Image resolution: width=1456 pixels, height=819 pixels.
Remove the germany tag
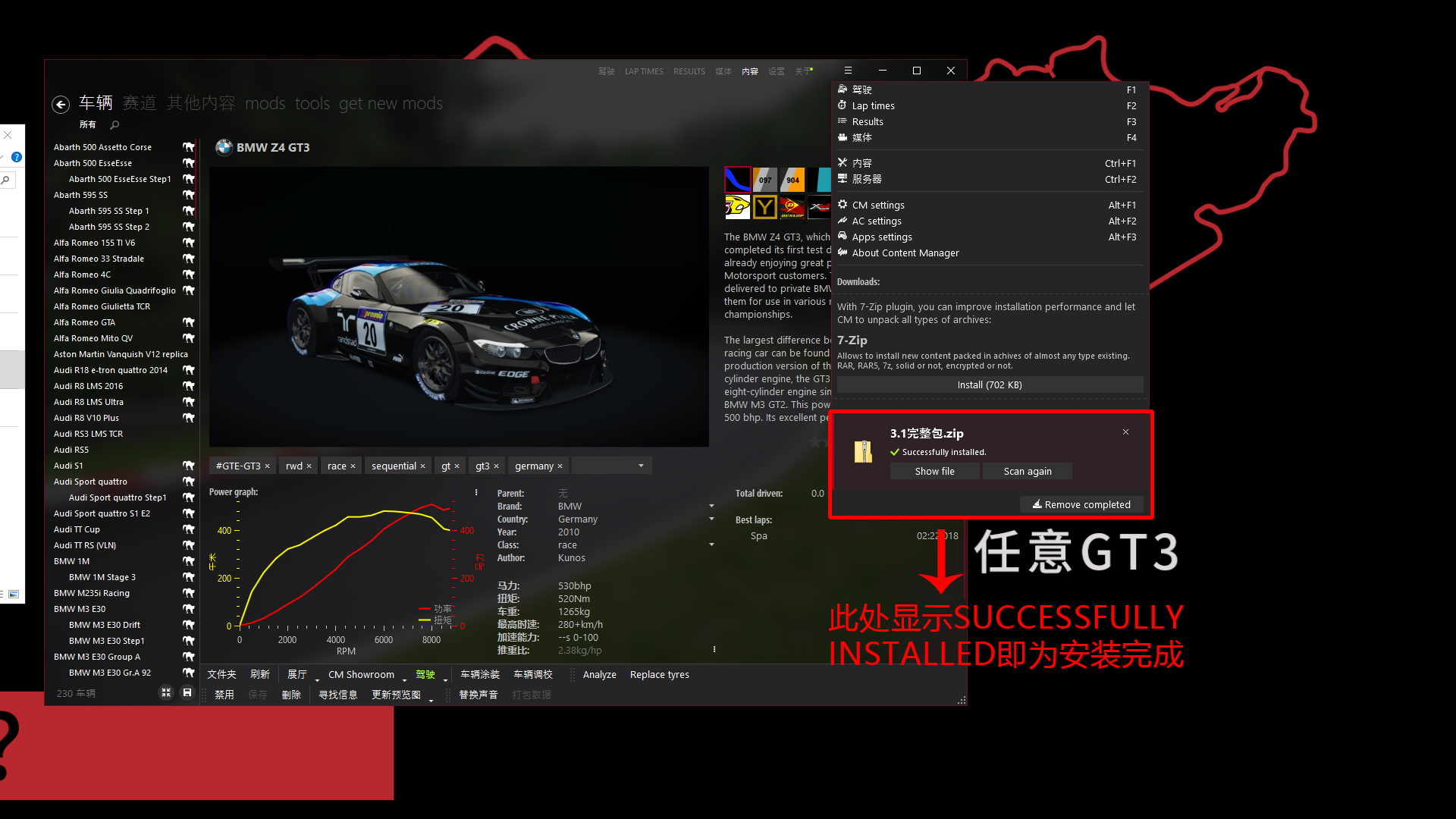pyautogui.click(x=560, y=466)
